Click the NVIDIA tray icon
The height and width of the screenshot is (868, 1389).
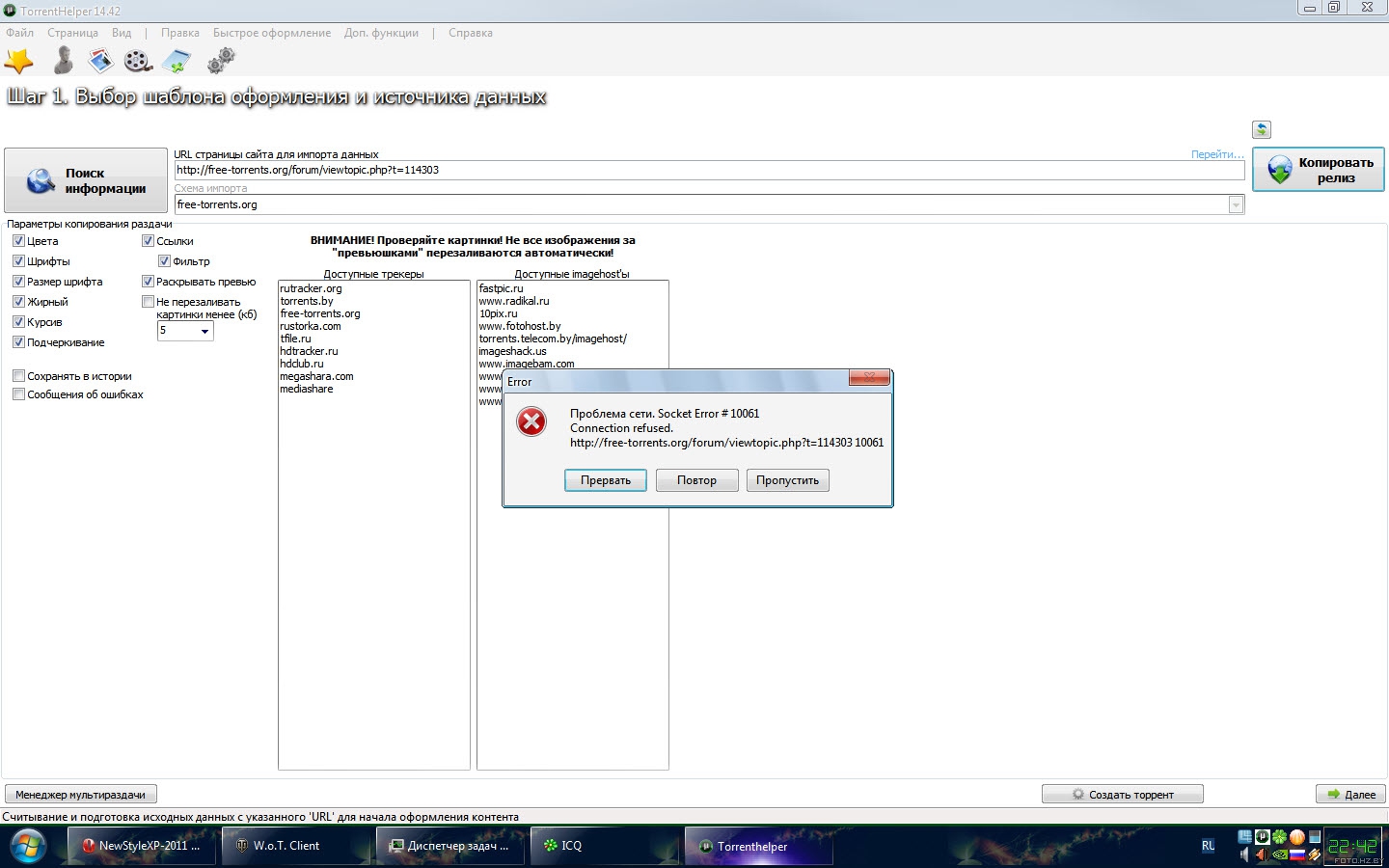tap(1279, 854)
